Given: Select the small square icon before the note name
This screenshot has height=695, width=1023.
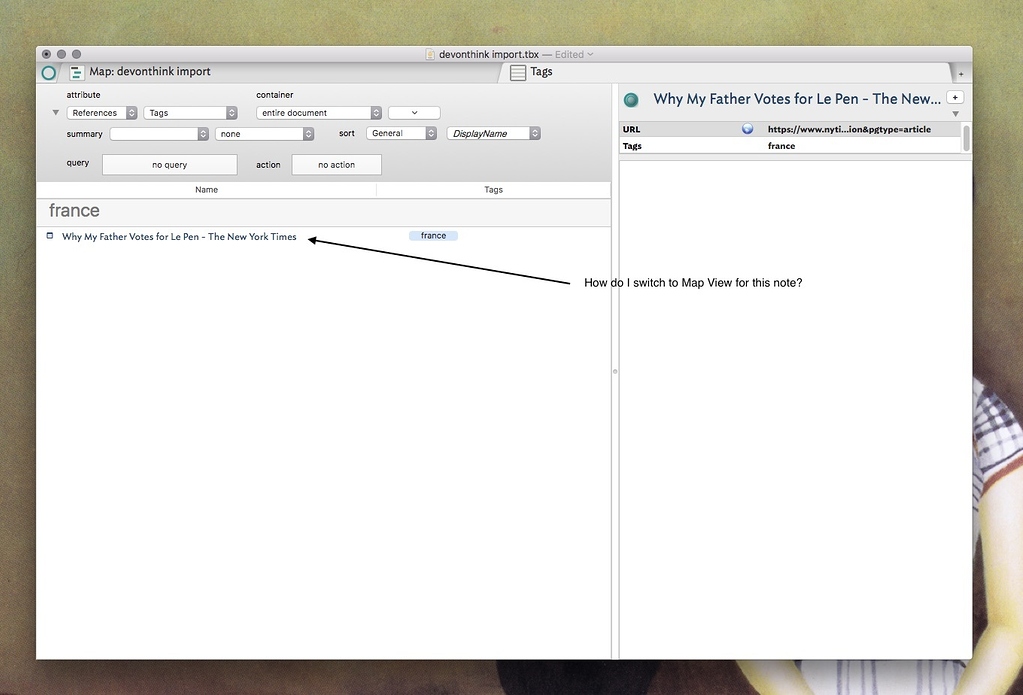Looking at the screenshot, I should [50, 236].
